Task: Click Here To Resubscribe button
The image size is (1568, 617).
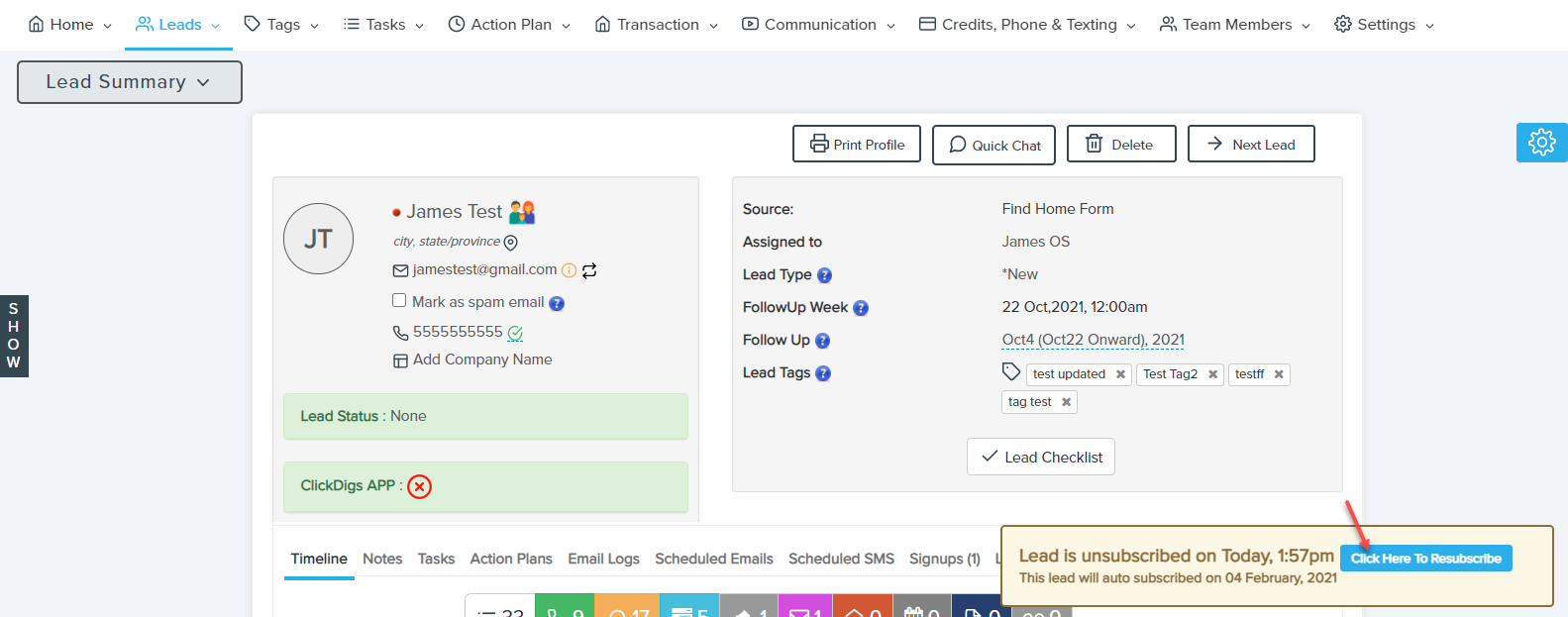Action: pos(1425,559)
